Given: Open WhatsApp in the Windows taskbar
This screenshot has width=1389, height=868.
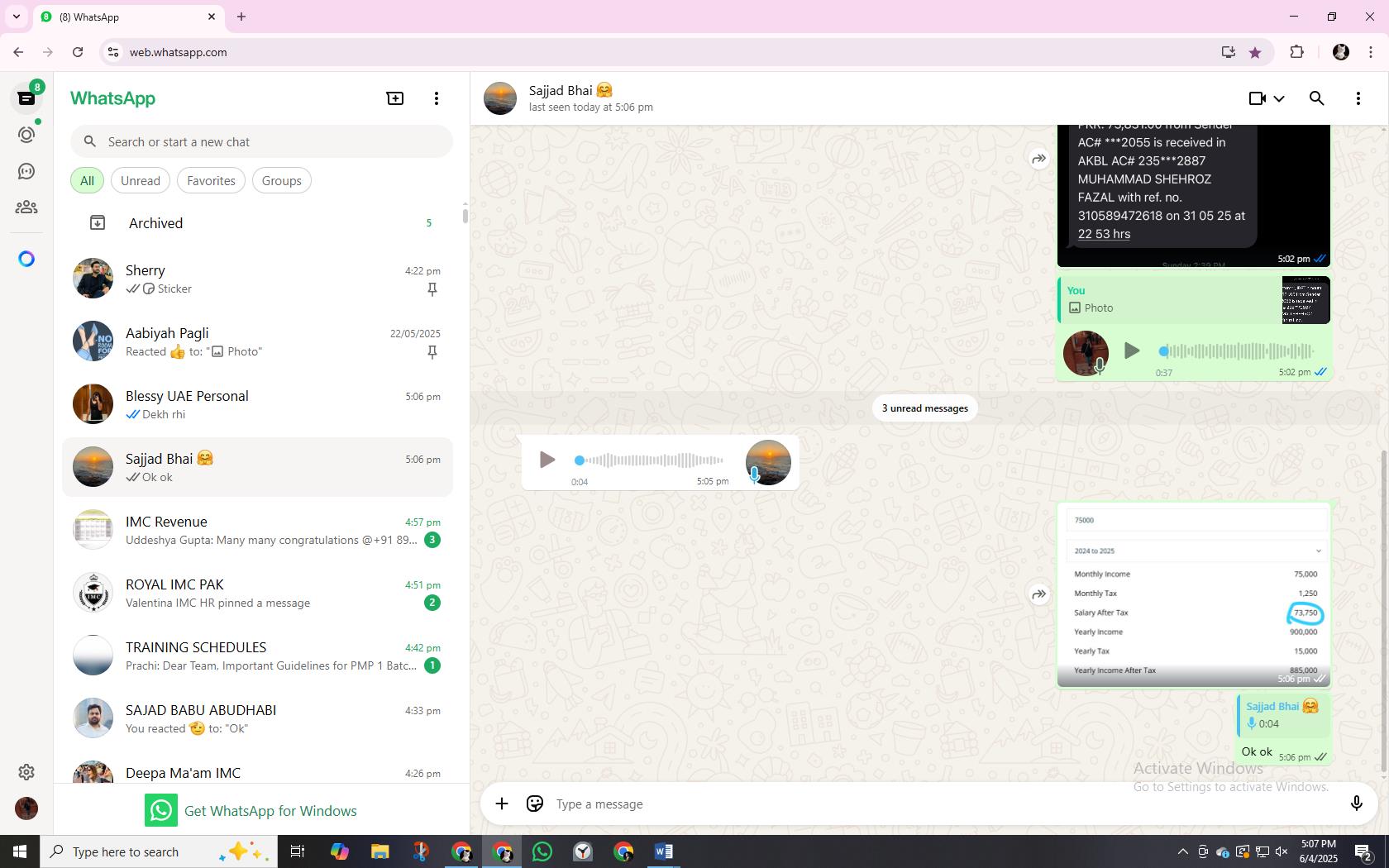Looking at the screenshot, I should 542,851.
